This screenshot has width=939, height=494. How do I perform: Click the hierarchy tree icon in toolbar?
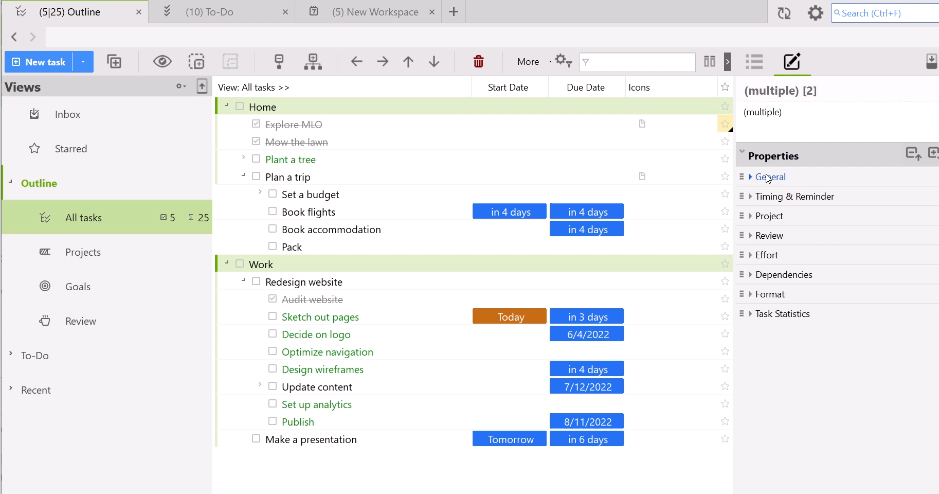313,61
